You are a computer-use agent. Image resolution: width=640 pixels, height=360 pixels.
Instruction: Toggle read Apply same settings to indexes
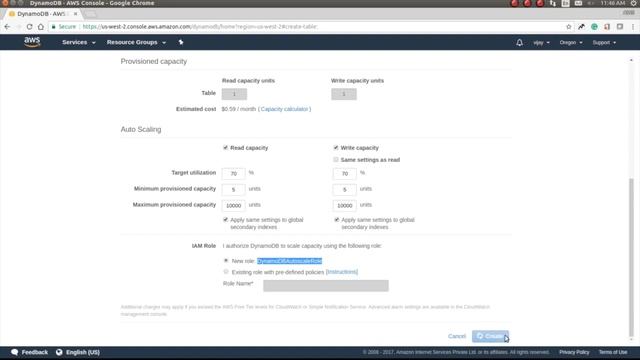point(225,220)
